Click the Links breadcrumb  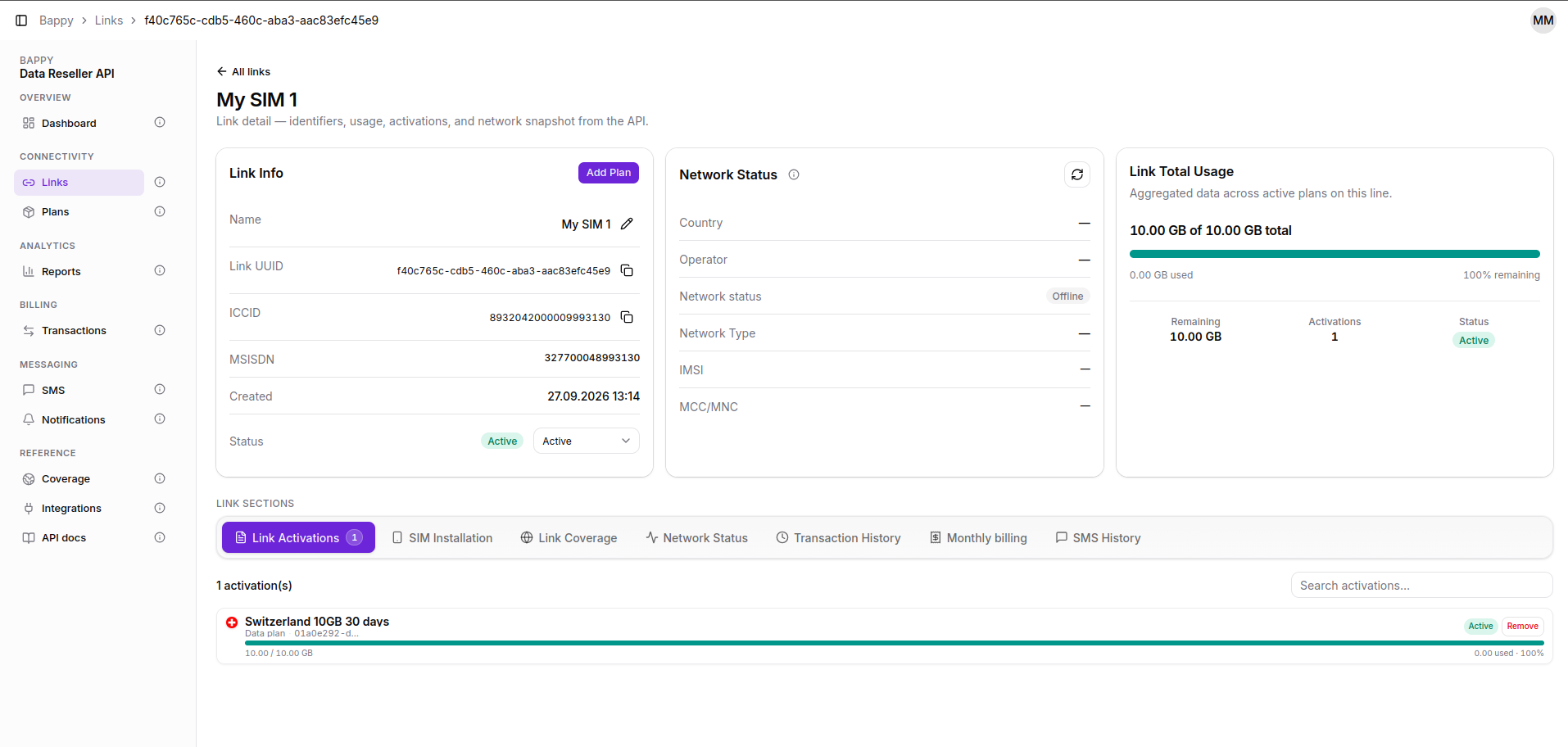pos(109,20)
